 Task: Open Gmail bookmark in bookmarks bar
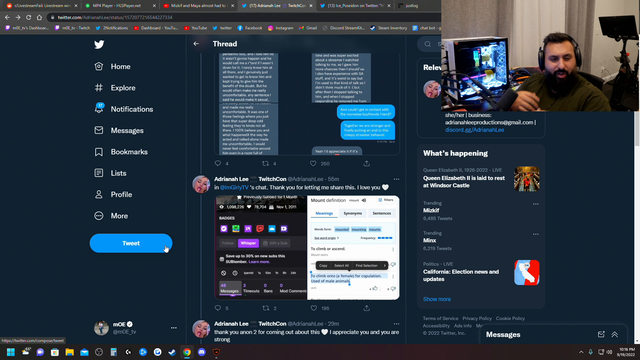click(x=308, y=28)
